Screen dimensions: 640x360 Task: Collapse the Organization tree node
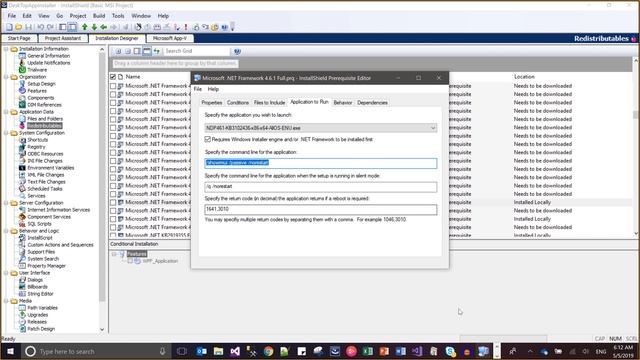(x=6, y=77)
